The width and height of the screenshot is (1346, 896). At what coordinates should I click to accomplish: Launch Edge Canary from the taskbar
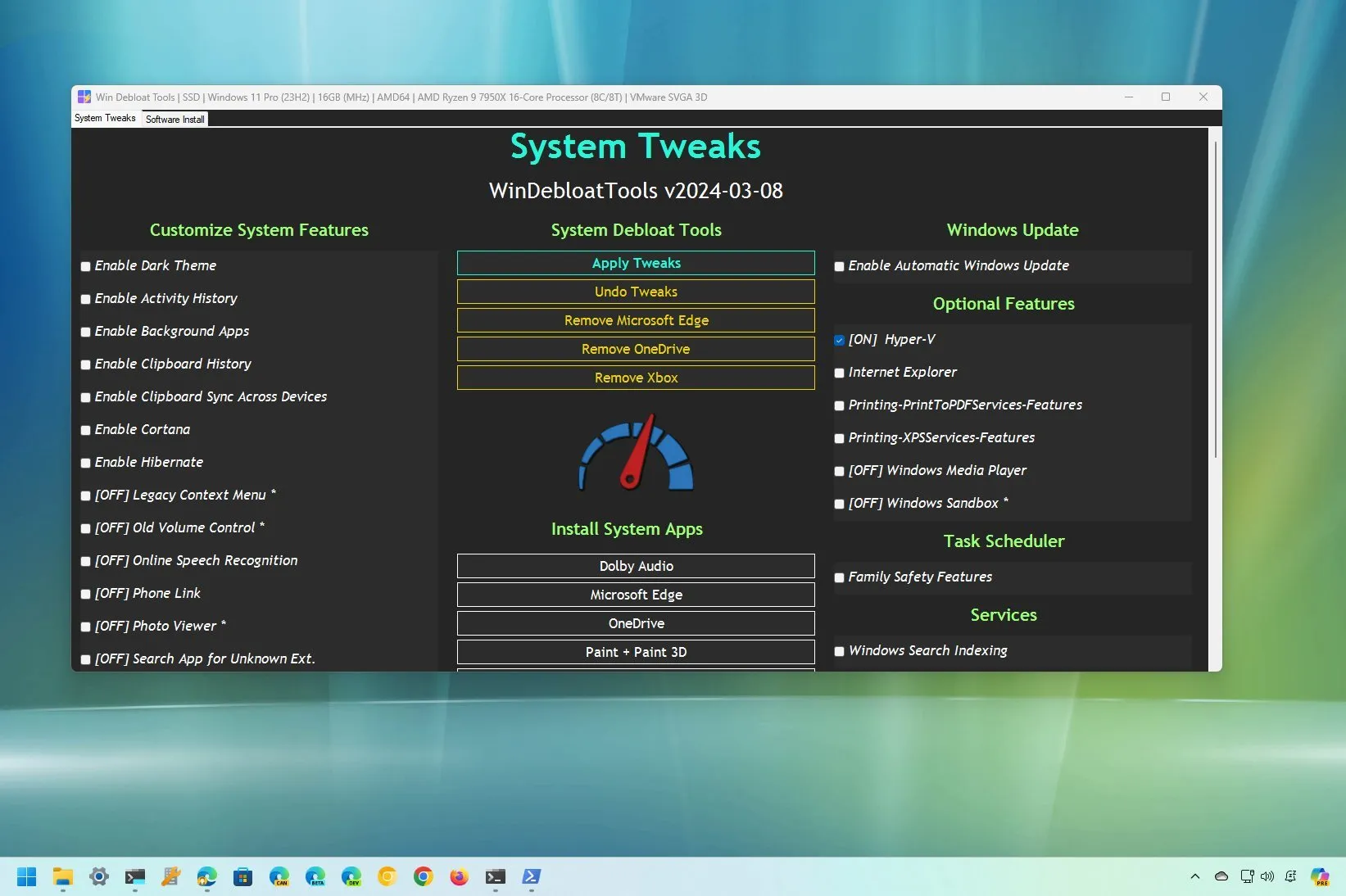pyautogui.click(x=279, y=876)
